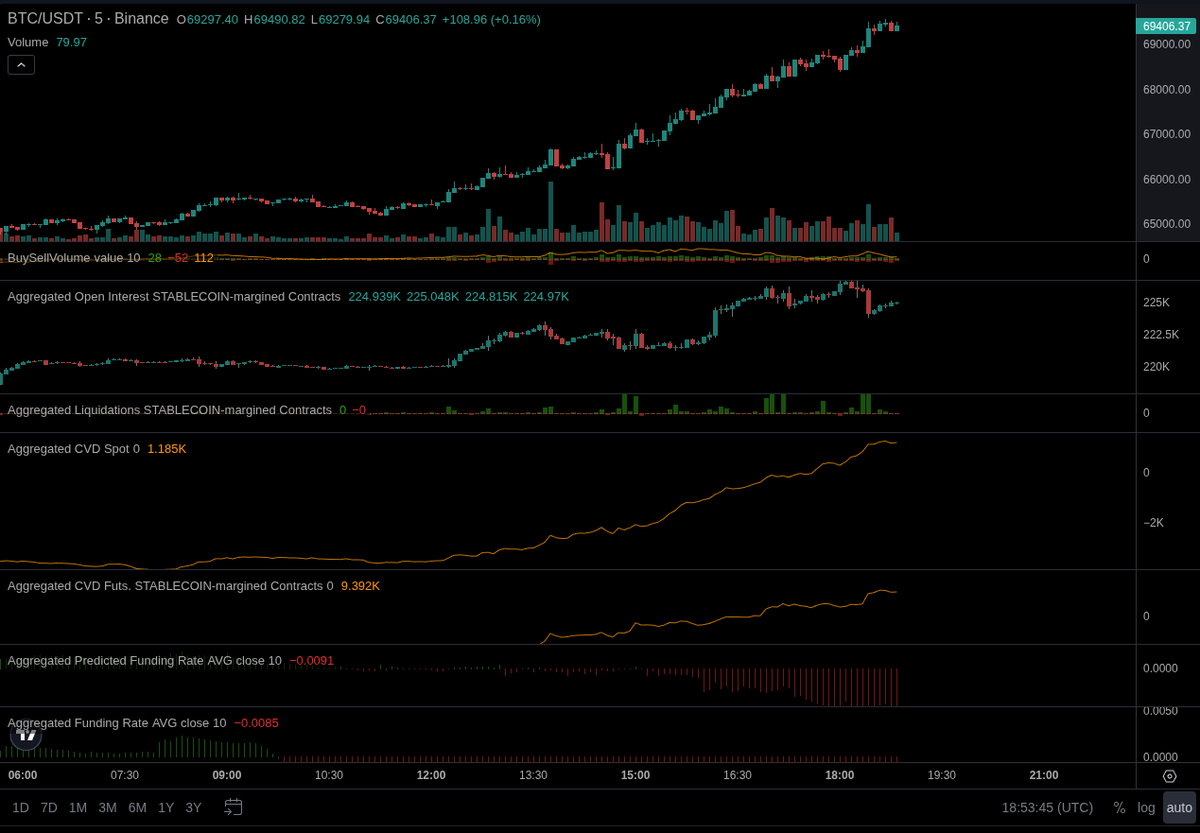The width and height of the screenshot is (1200, 833).
Task: Click the TradingView logo icon
Action: coord(26,735)
